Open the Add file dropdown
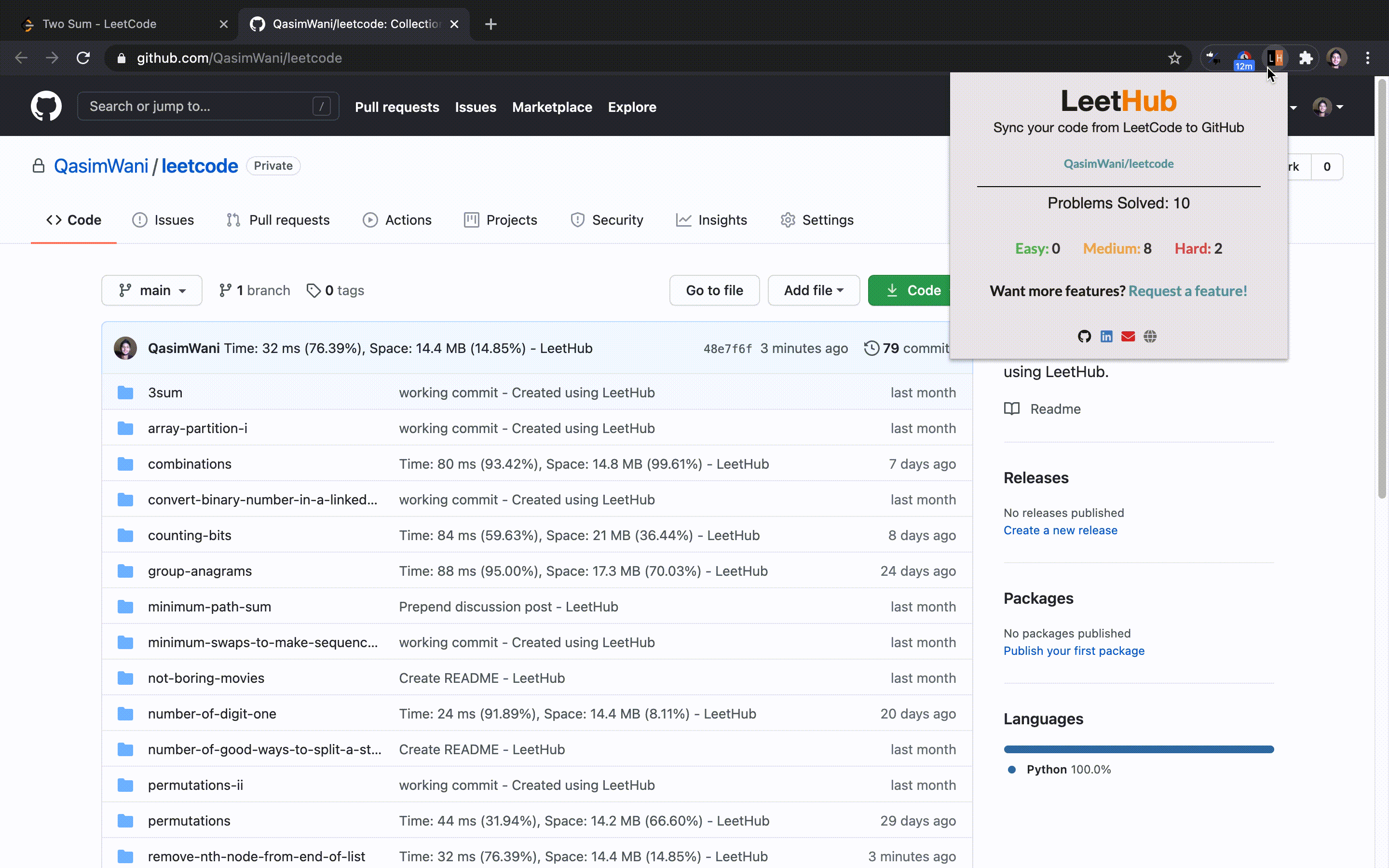Screen dimensions: 1389x868 point(813,290)
